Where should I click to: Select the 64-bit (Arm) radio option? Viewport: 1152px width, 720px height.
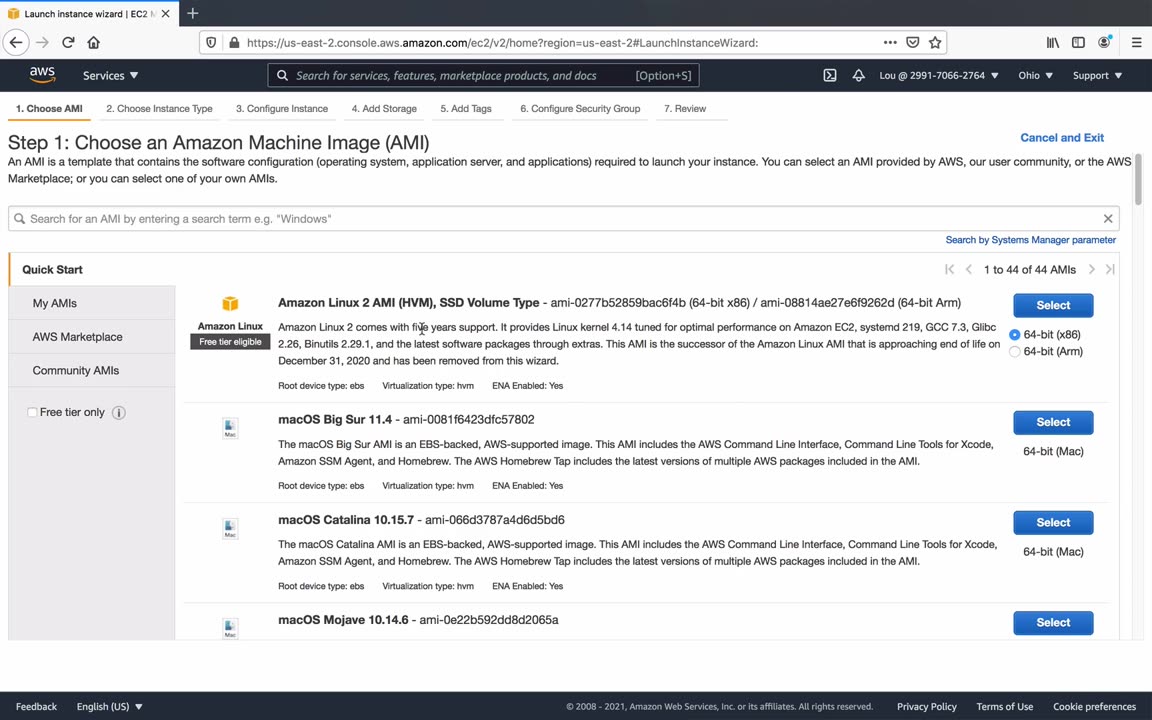(x=1015, y=352)
